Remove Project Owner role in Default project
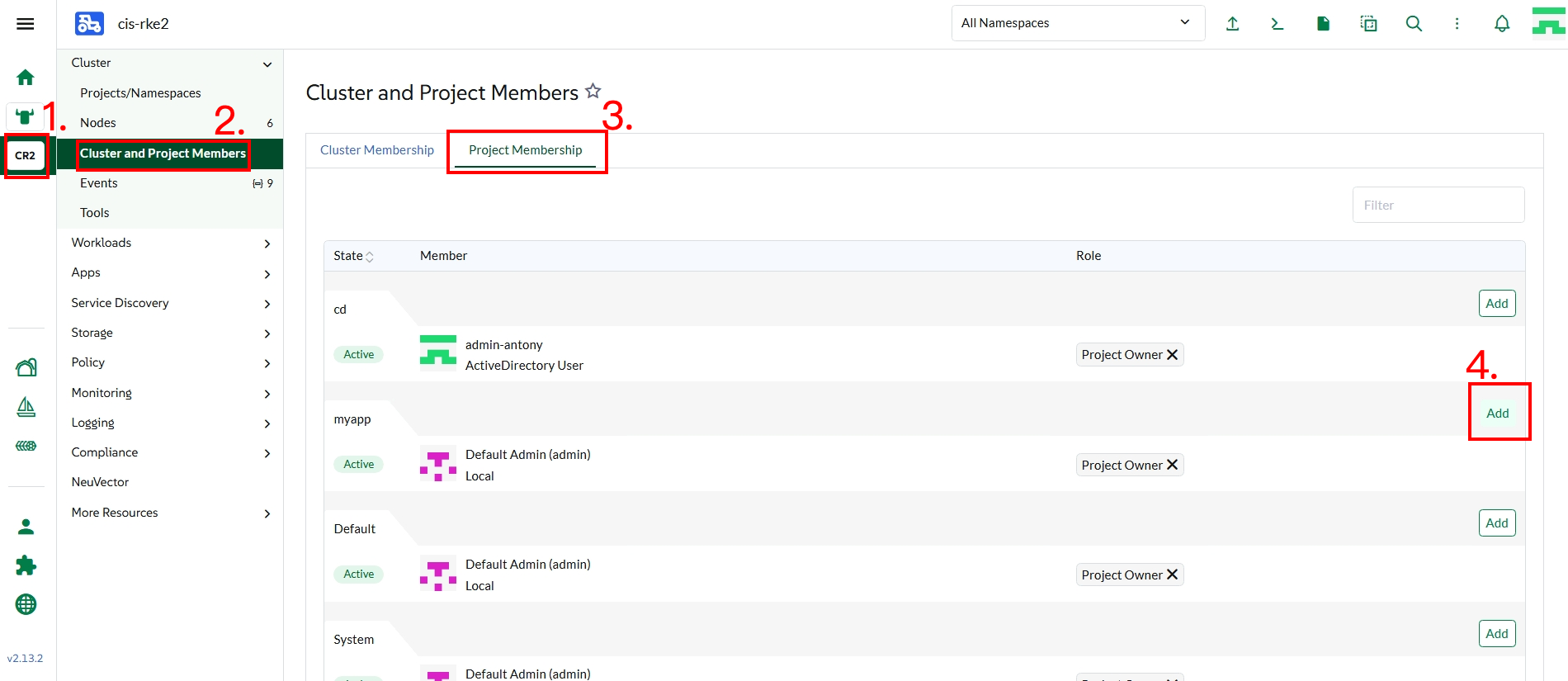 pyautogui.click(x=1172, y=575)
